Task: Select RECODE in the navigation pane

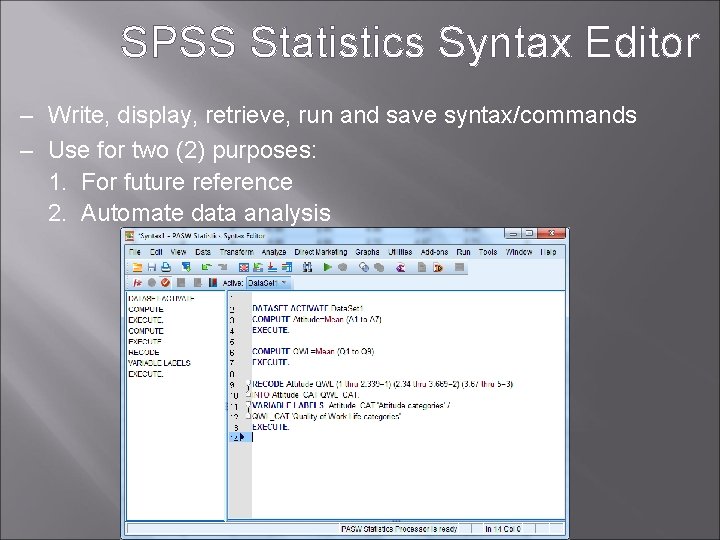Action: [144, 352]
